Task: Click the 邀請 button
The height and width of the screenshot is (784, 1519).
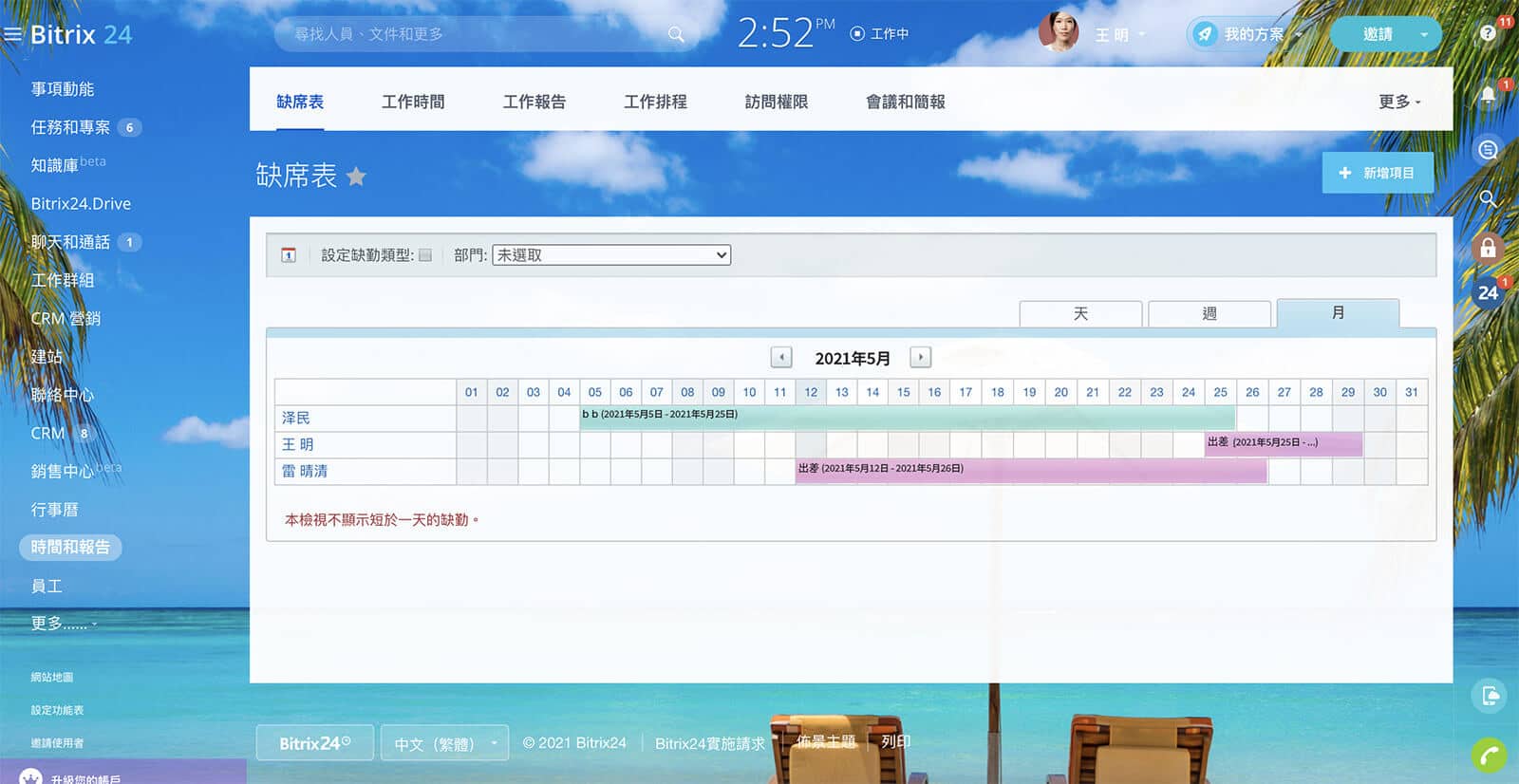Action: point(1378,34)
